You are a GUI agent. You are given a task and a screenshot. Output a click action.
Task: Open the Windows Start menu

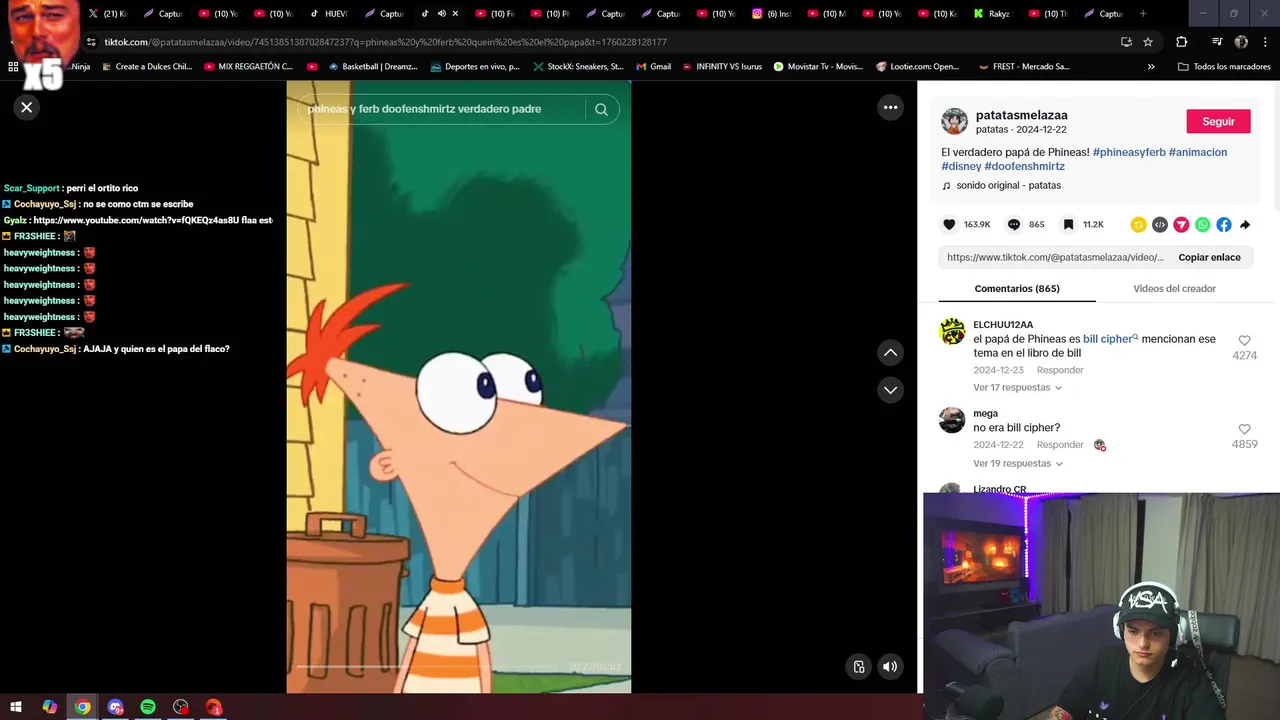(16, 707)
